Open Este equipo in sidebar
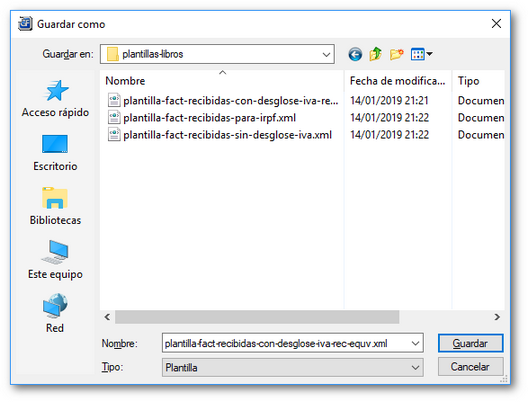Image resolution: width=528 pixels, height=402 pixels. (x=55, y=260)
